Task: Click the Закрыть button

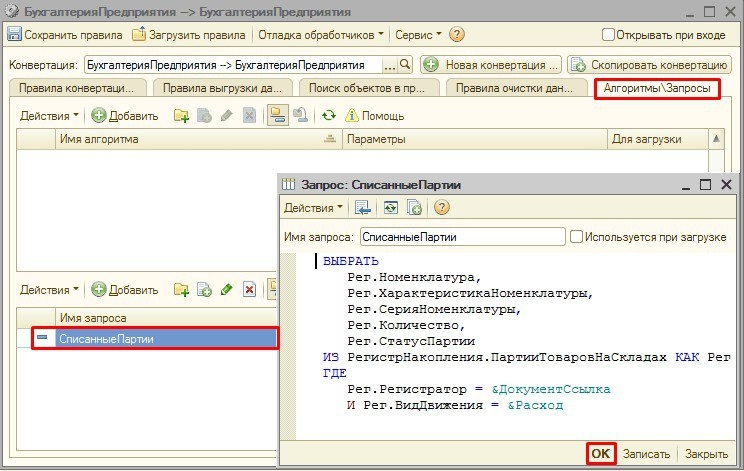Action: [706, 454]
